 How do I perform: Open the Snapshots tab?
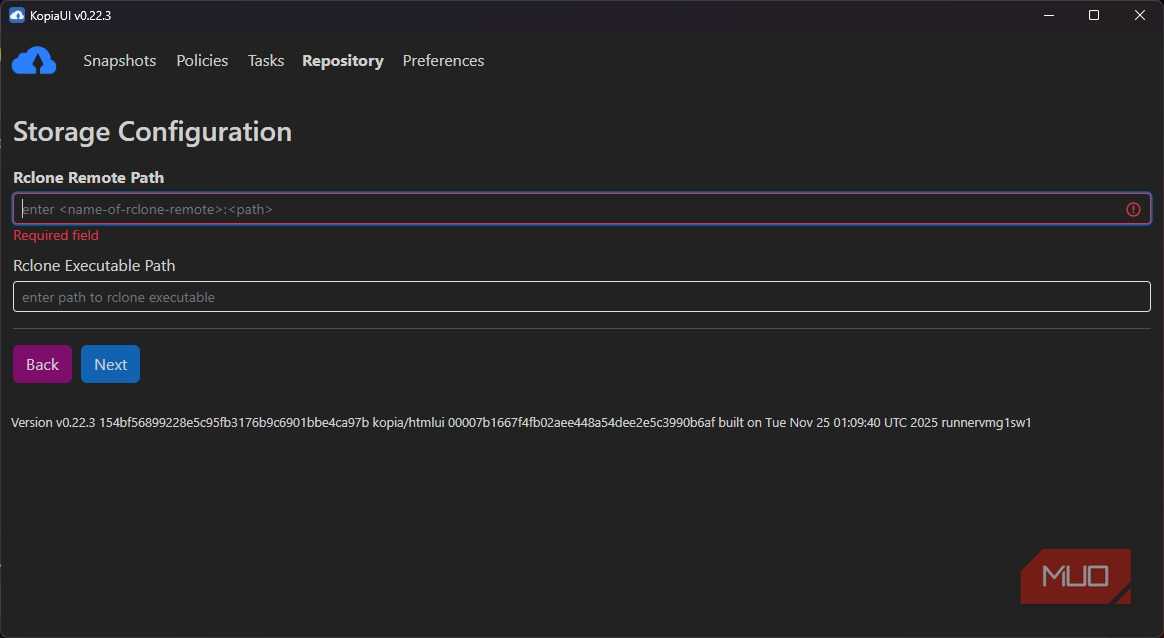120,61
